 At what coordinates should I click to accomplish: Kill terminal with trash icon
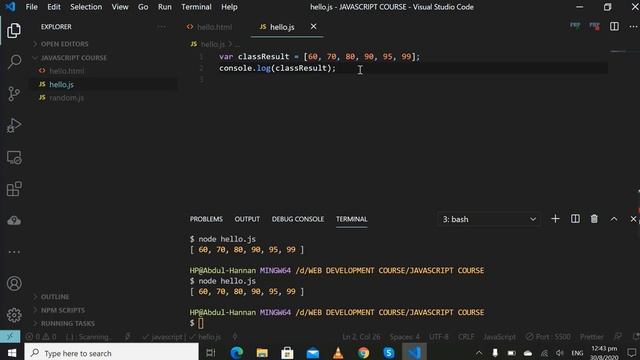[x=594, y=219]
